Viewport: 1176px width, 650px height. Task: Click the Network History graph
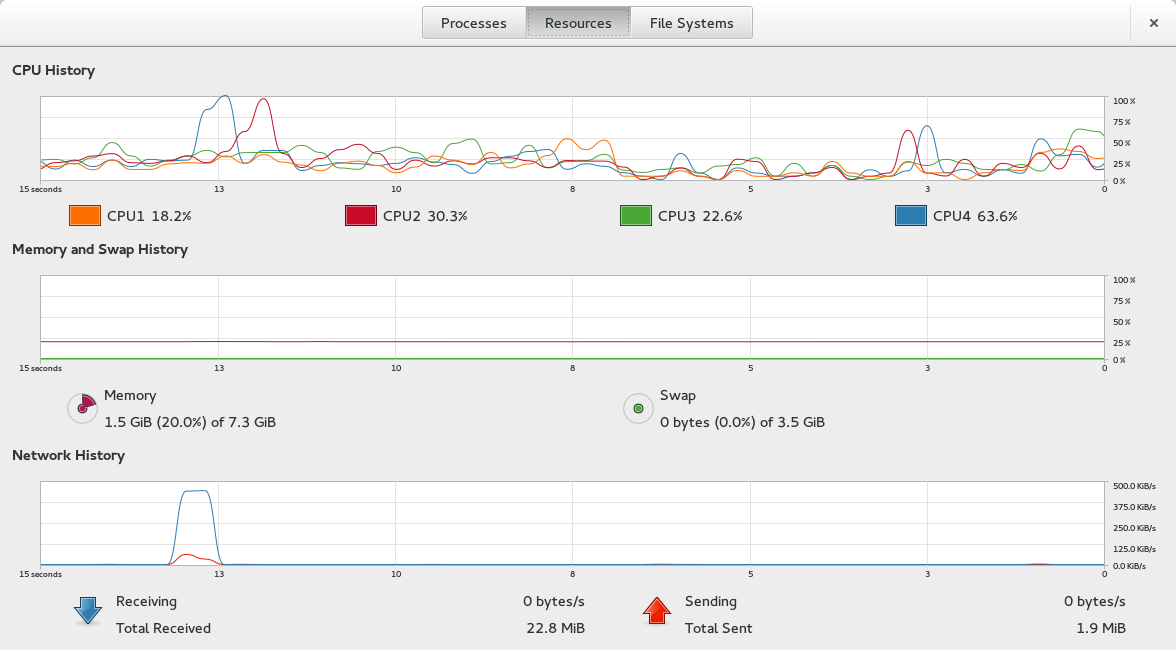[572, 523]
